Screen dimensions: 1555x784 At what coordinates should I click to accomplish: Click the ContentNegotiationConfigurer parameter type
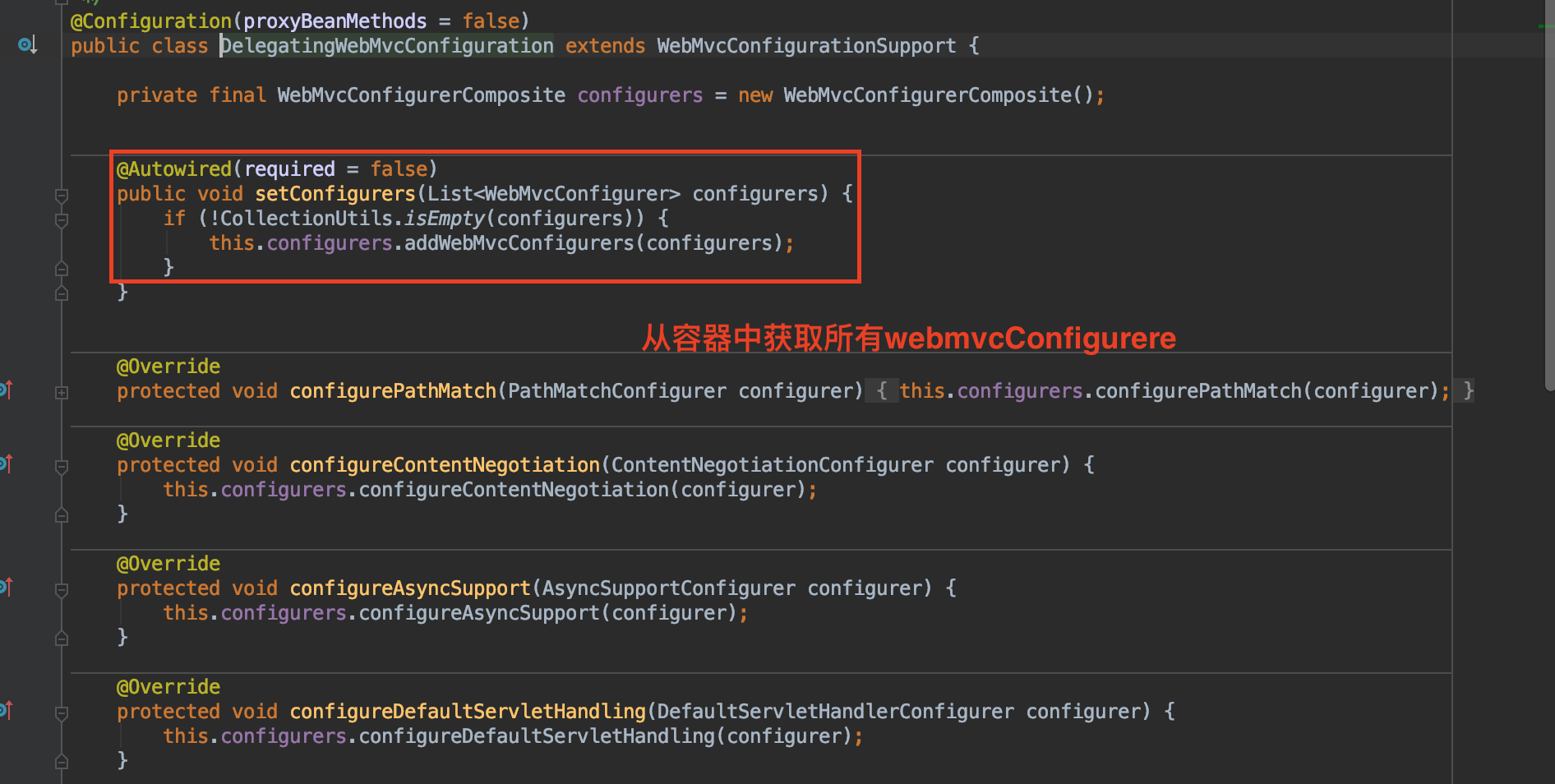point(773,464)
